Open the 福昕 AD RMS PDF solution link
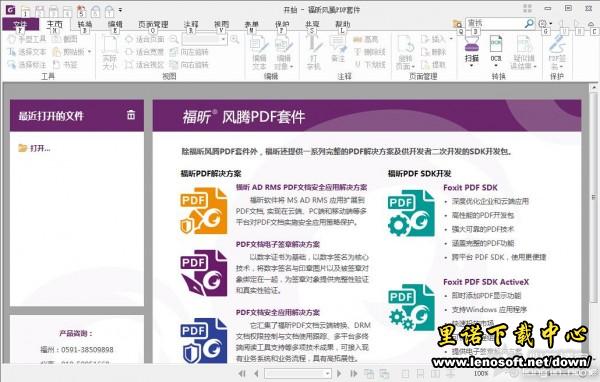The width and height of the screenshot is (600, 382). tap(302, 187)
